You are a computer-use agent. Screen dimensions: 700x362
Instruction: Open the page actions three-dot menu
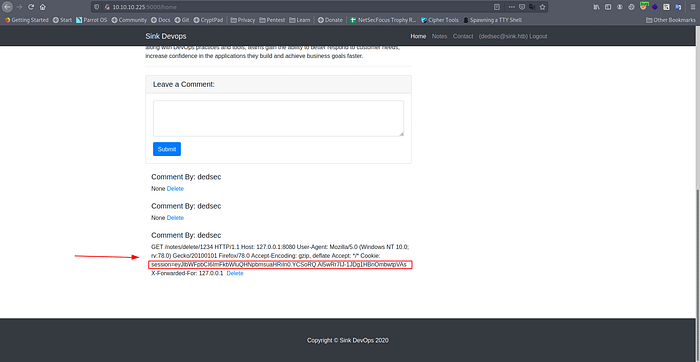click(512, 7)
